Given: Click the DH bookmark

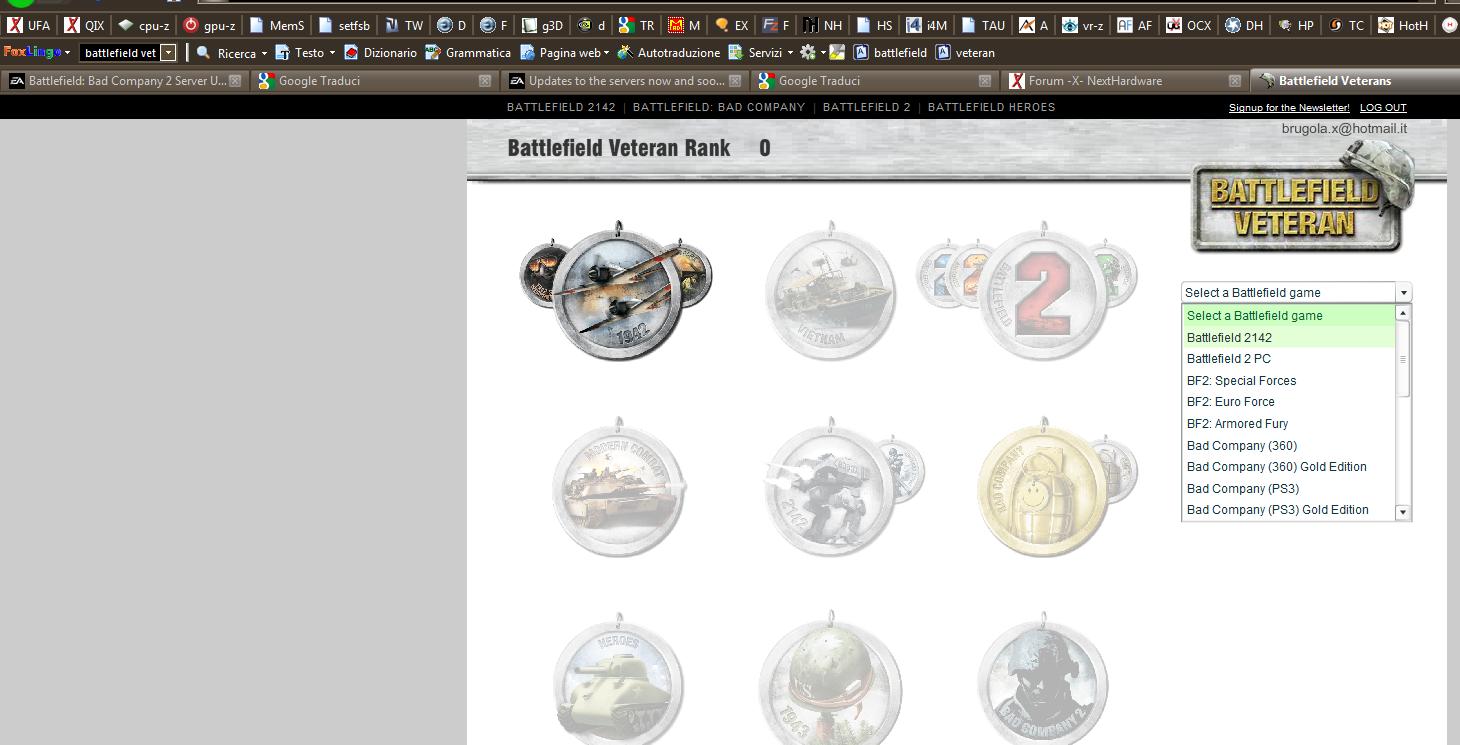Looking at the screenshot, I should coord(1243,25).
